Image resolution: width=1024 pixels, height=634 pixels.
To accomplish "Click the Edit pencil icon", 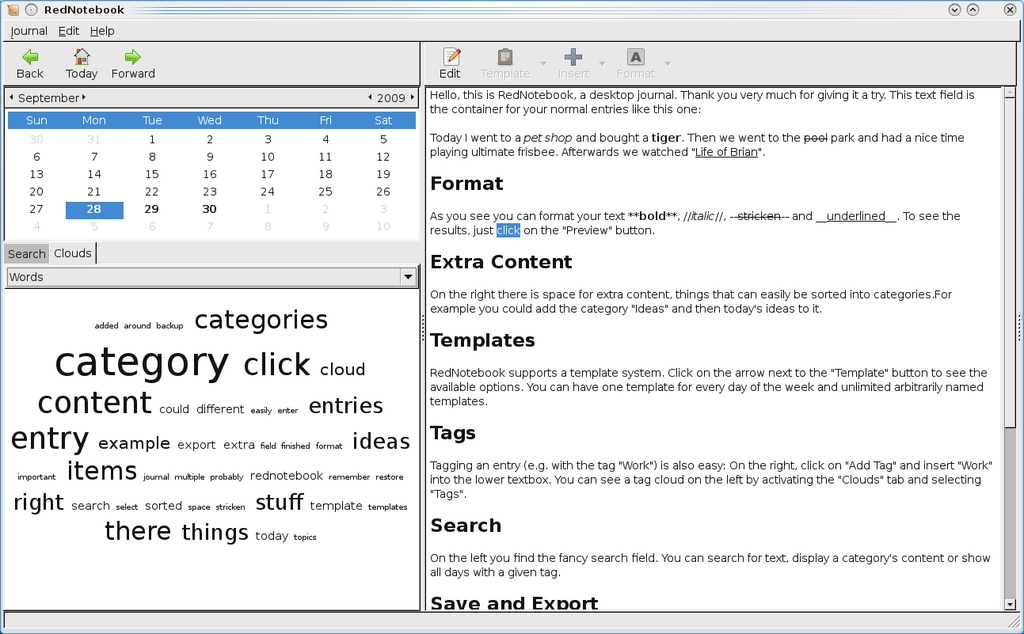I will [451, 57].
